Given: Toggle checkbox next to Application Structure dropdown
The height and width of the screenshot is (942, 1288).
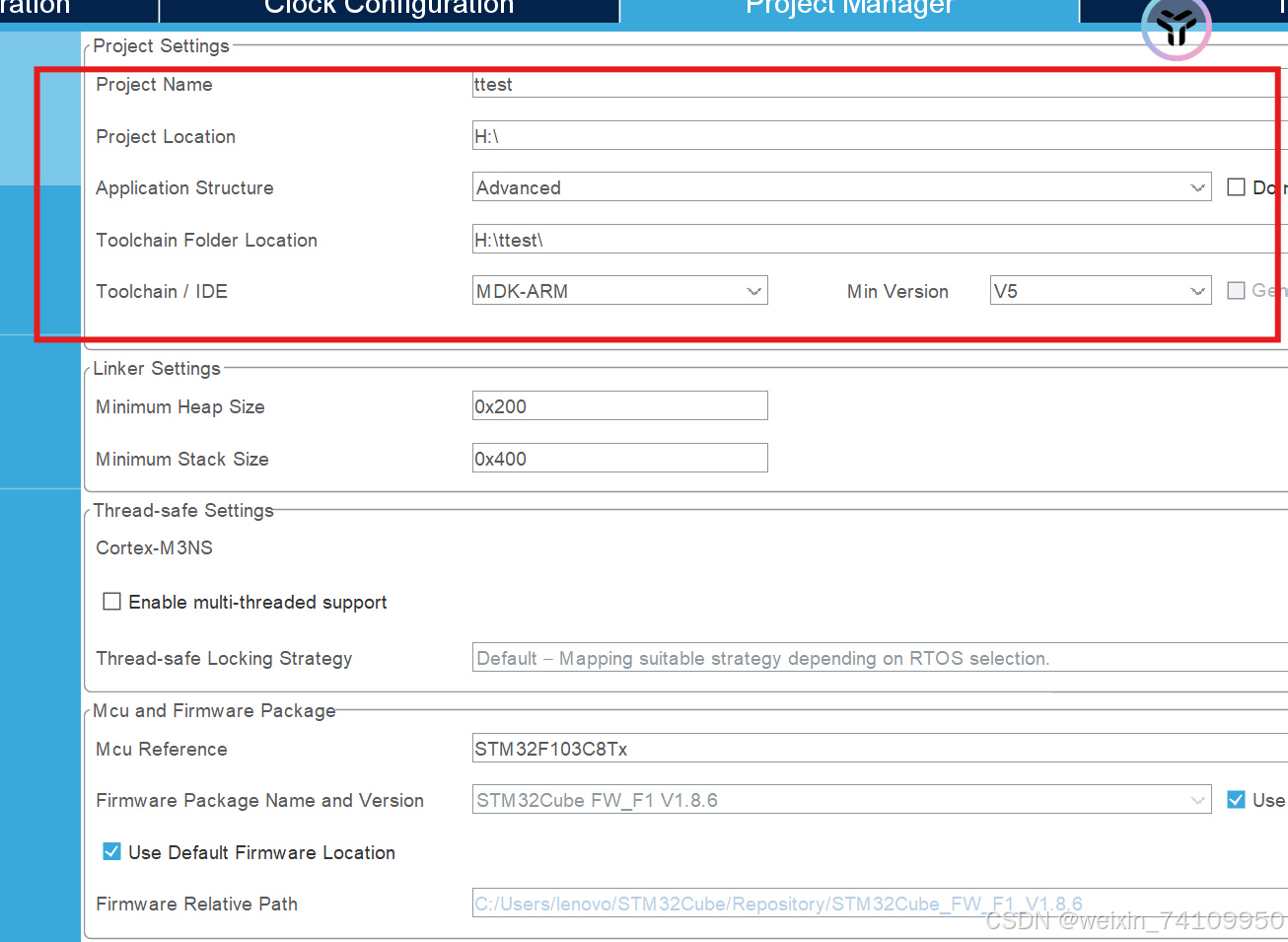Looking at the screenshot, I should point(1236,187).
